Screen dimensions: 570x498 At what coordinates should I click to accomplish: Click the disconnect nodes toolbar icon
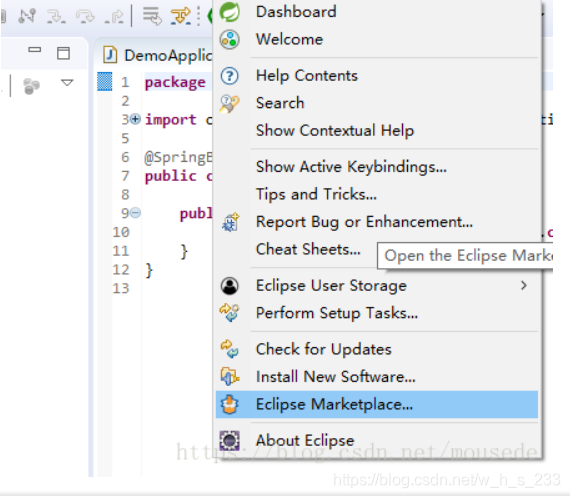(27, 16)
